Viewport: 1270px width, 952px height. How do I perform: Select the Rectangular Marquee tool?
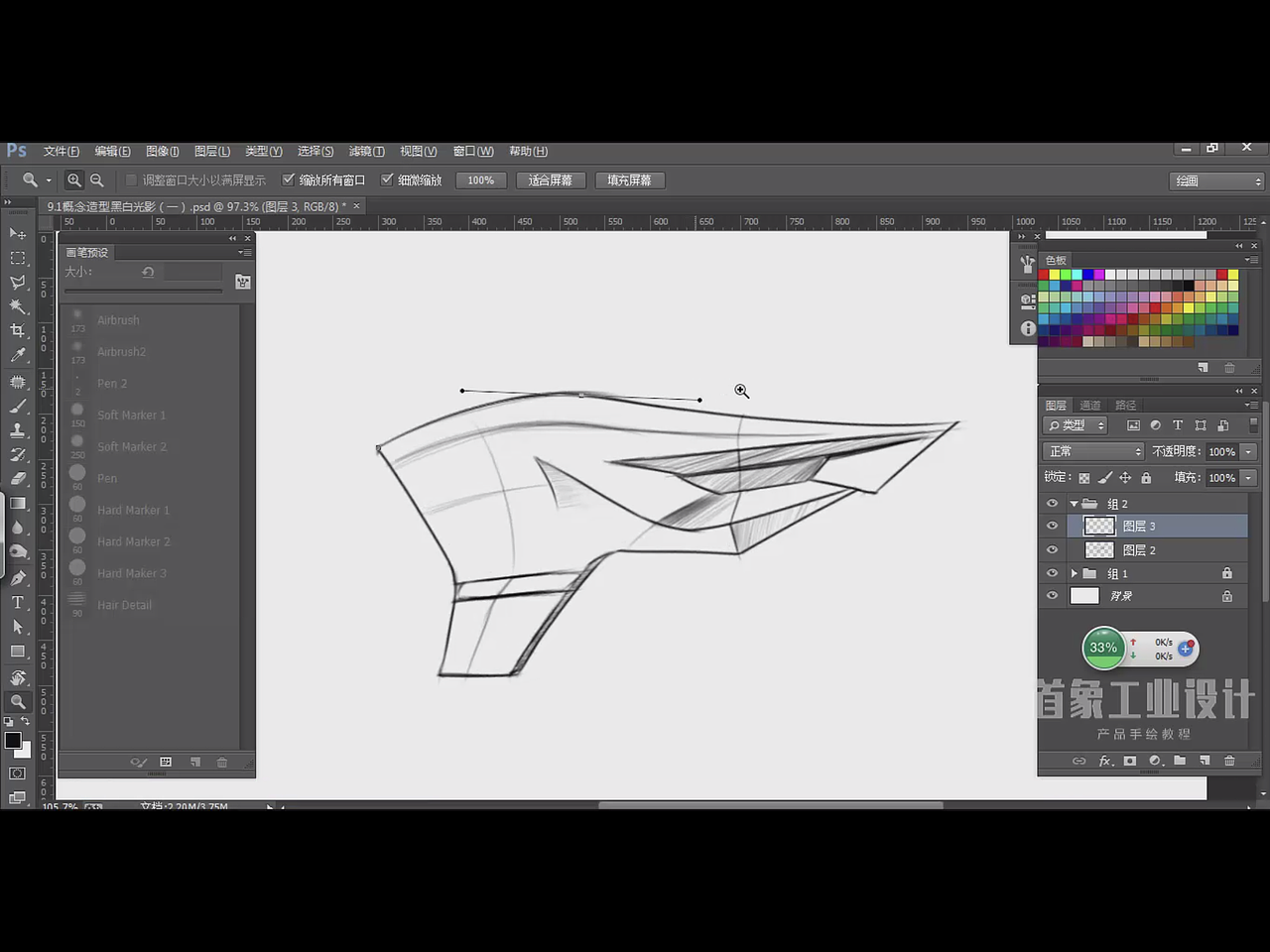[18, 258]
